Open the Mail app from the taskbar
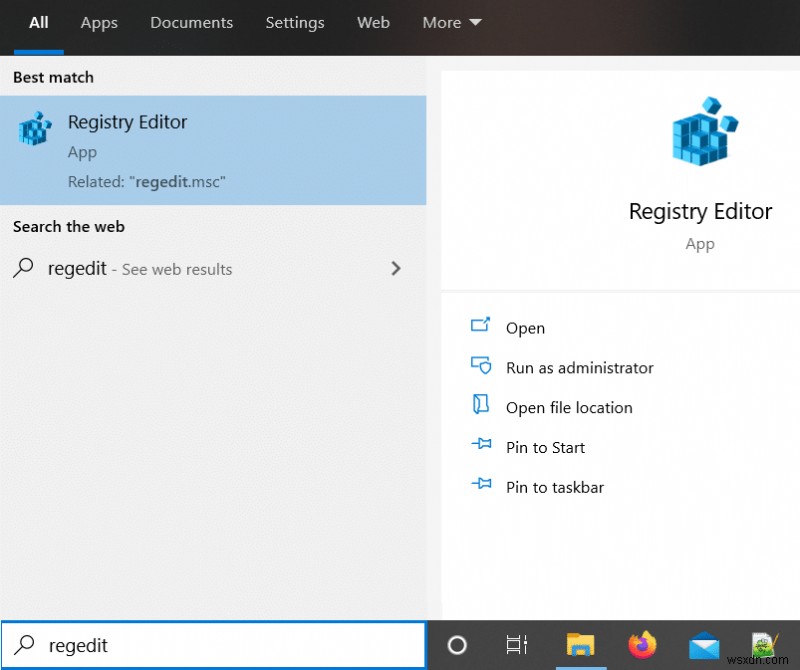This screenshot has height=670, width=800. [x=703, y=645]
